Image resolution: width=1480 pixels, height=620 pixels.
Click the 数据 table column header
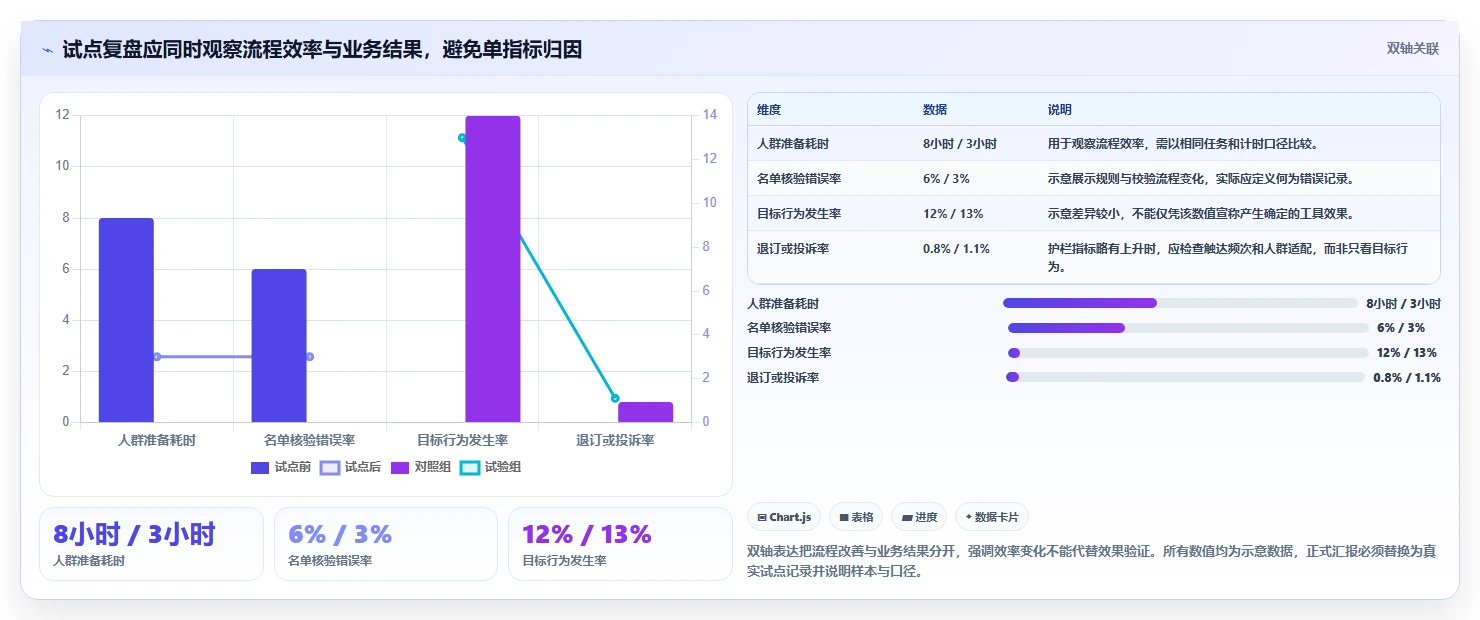tap(935, 110)
